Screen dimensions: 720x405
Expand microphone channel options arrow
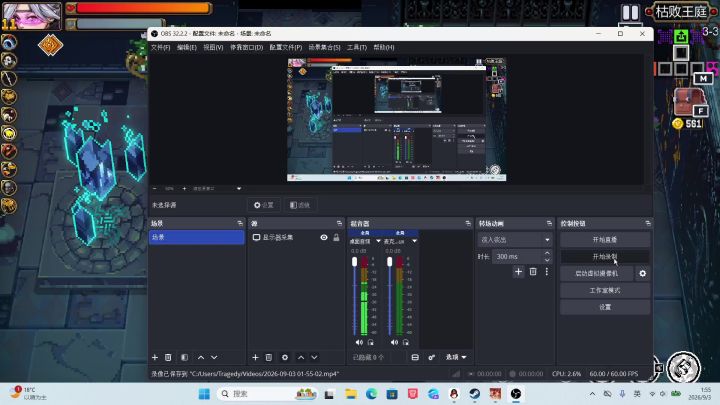click(414, 241)
